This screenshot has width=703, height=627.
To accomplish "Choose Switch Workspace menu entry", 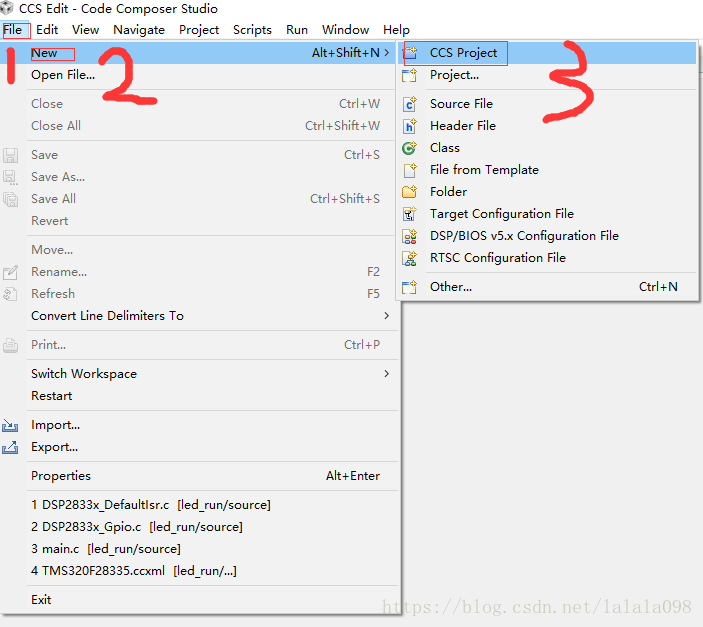I will [197, 374].
